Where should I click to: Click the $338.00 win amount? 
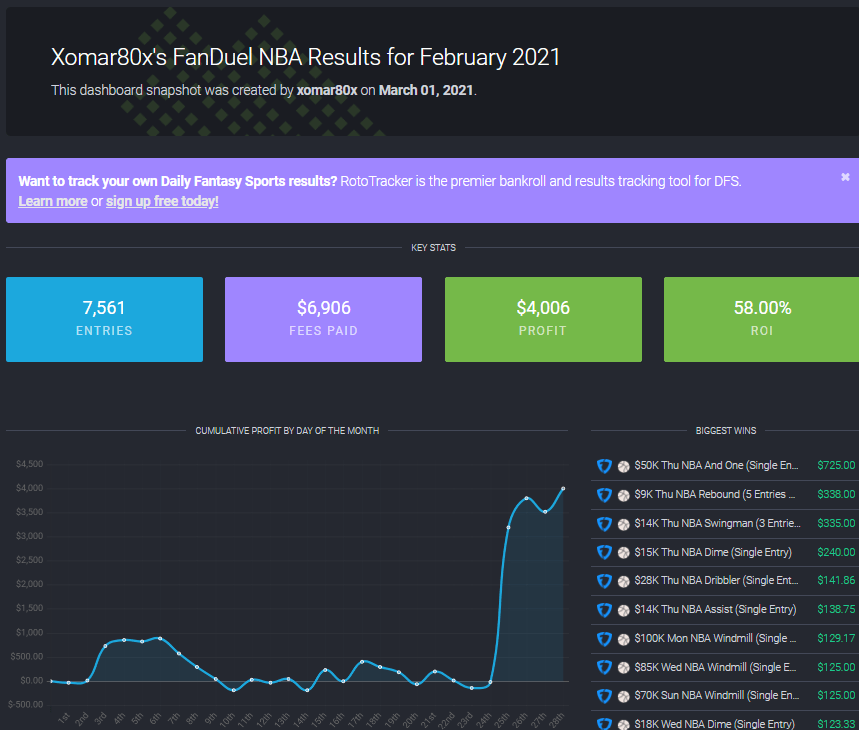point(836,495)
